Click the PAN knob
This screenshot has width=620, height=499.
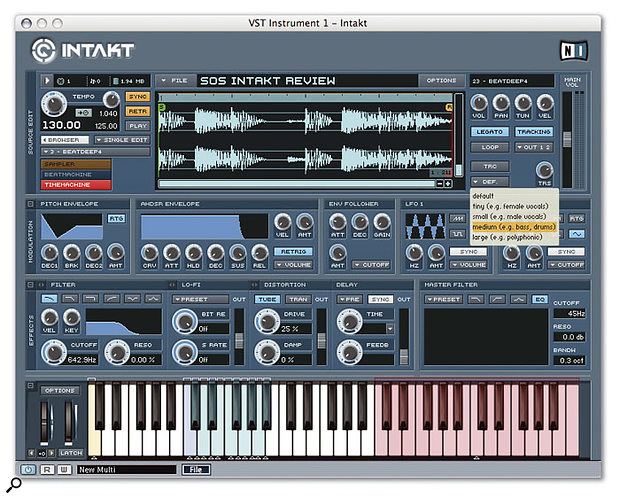click(501, 103)
